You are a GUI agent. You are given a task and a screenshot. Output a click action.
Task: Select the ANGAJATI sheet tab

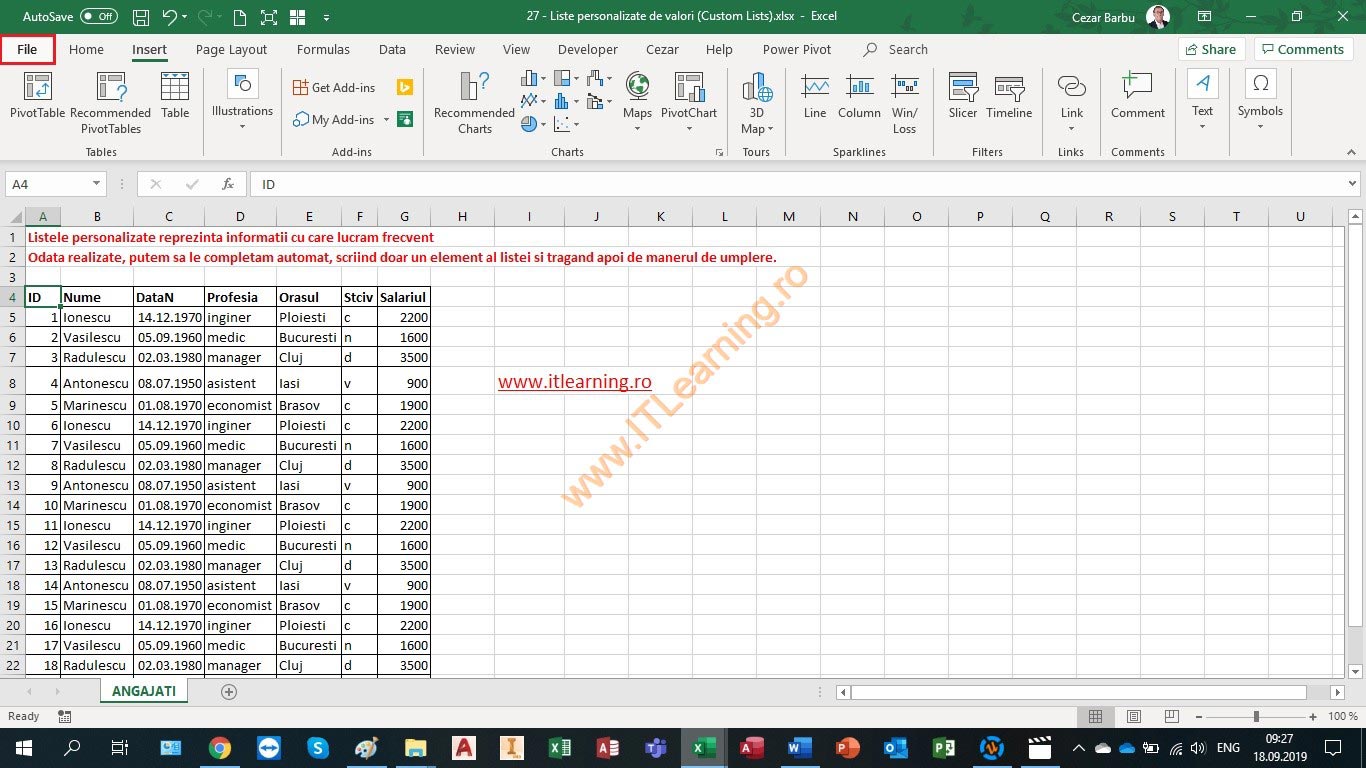pos(143,691)
